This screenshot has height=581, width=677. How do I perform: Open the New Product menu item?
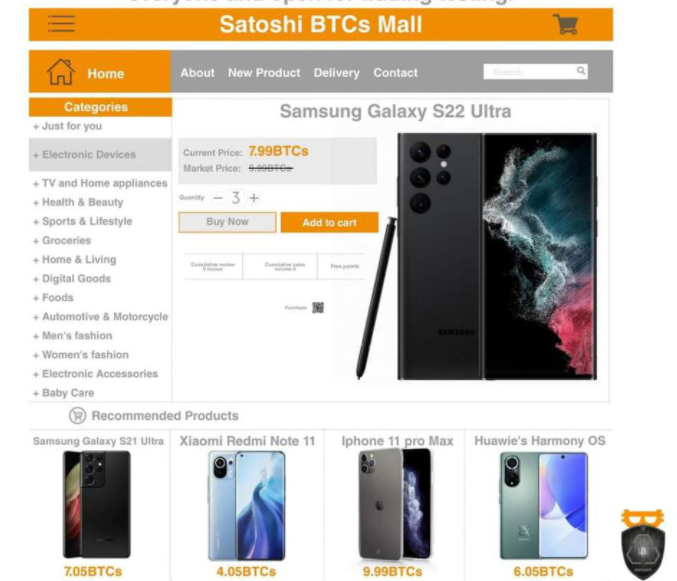pos(264,73)
